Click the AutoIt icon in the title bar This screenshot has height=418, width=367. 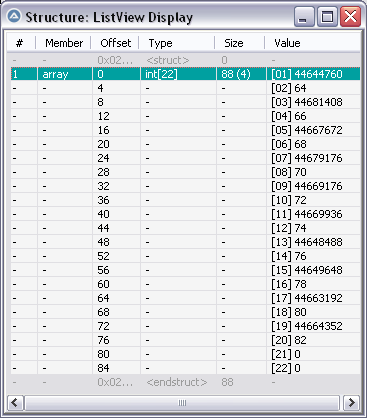click(x=14, y=16)
